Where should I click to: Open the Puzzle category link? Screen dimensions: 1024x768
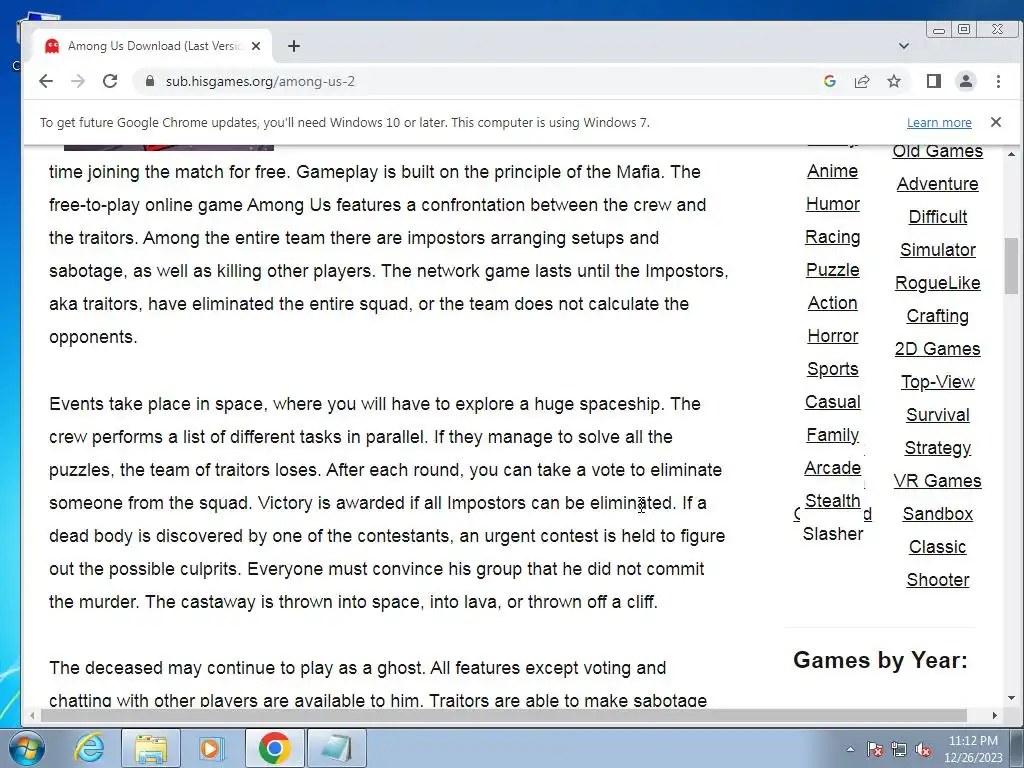point(833,270)
